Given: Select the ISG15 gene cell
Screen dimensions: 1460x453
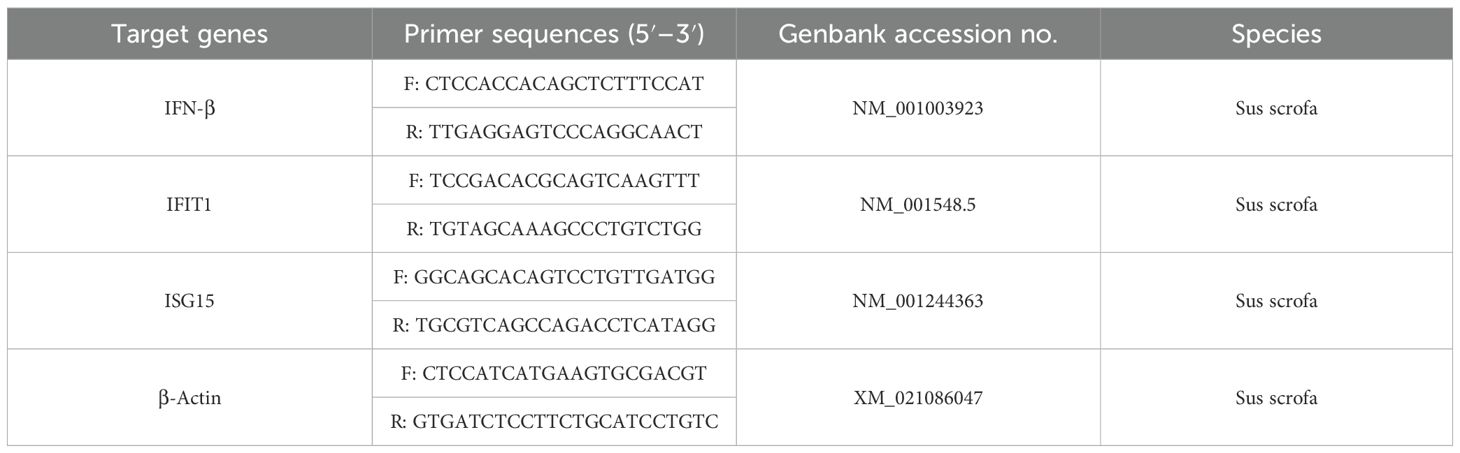Looking at the screenshot, I should (x=190, y=301).
